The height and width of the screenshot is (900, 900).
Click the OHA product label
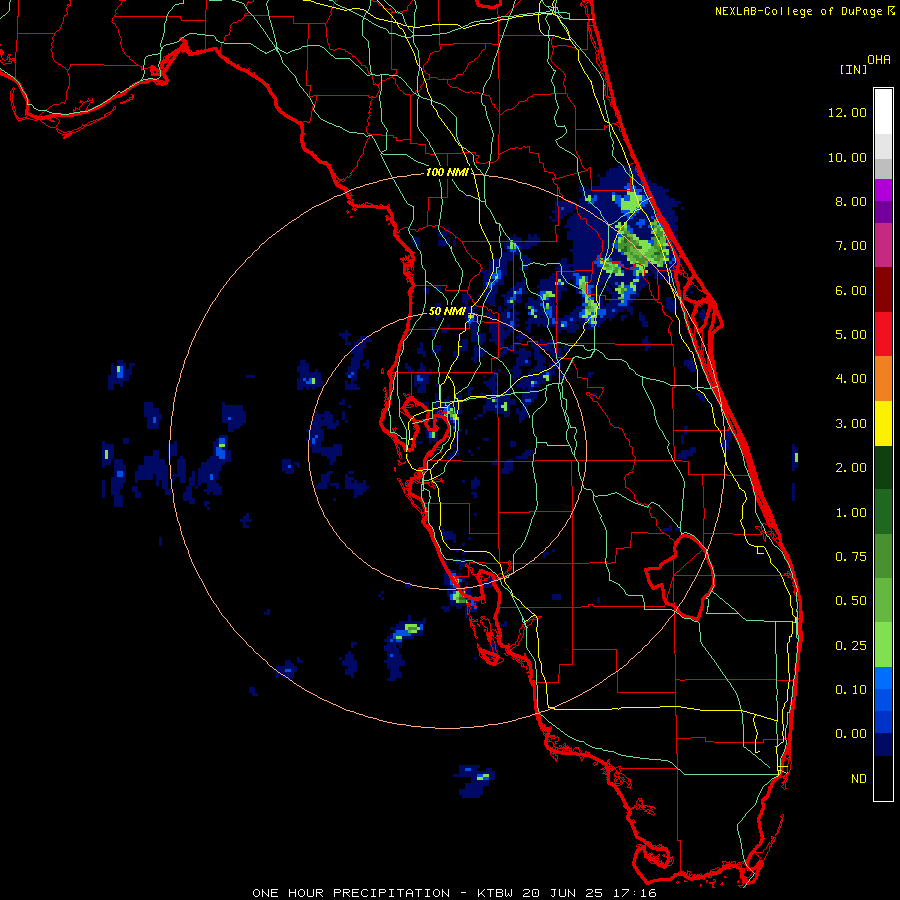[879, 59]
